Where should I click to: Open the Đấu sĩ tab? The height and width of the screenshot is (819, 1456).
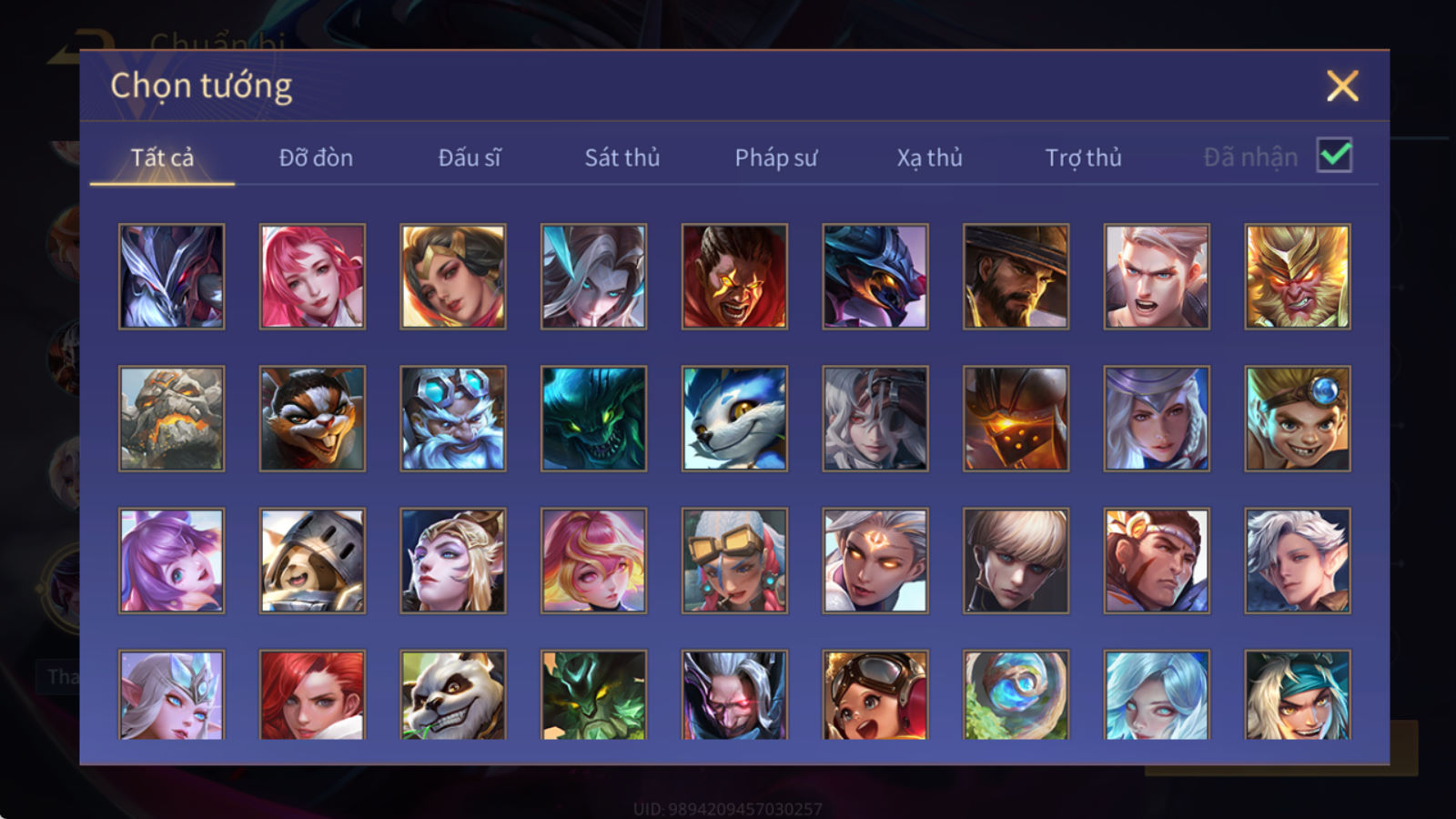point(469,157)
